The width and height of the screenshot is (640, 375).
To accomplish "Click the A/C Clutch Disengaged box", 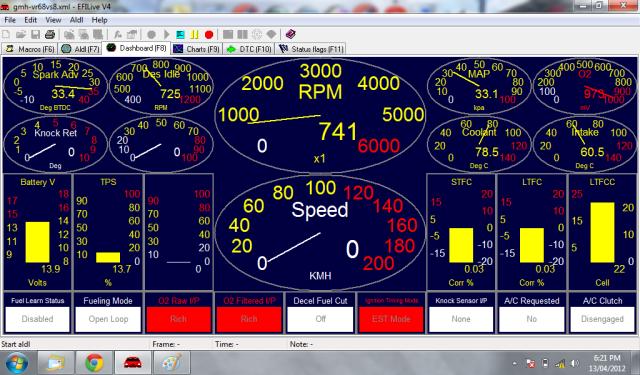I will click(x=602, y=319).
